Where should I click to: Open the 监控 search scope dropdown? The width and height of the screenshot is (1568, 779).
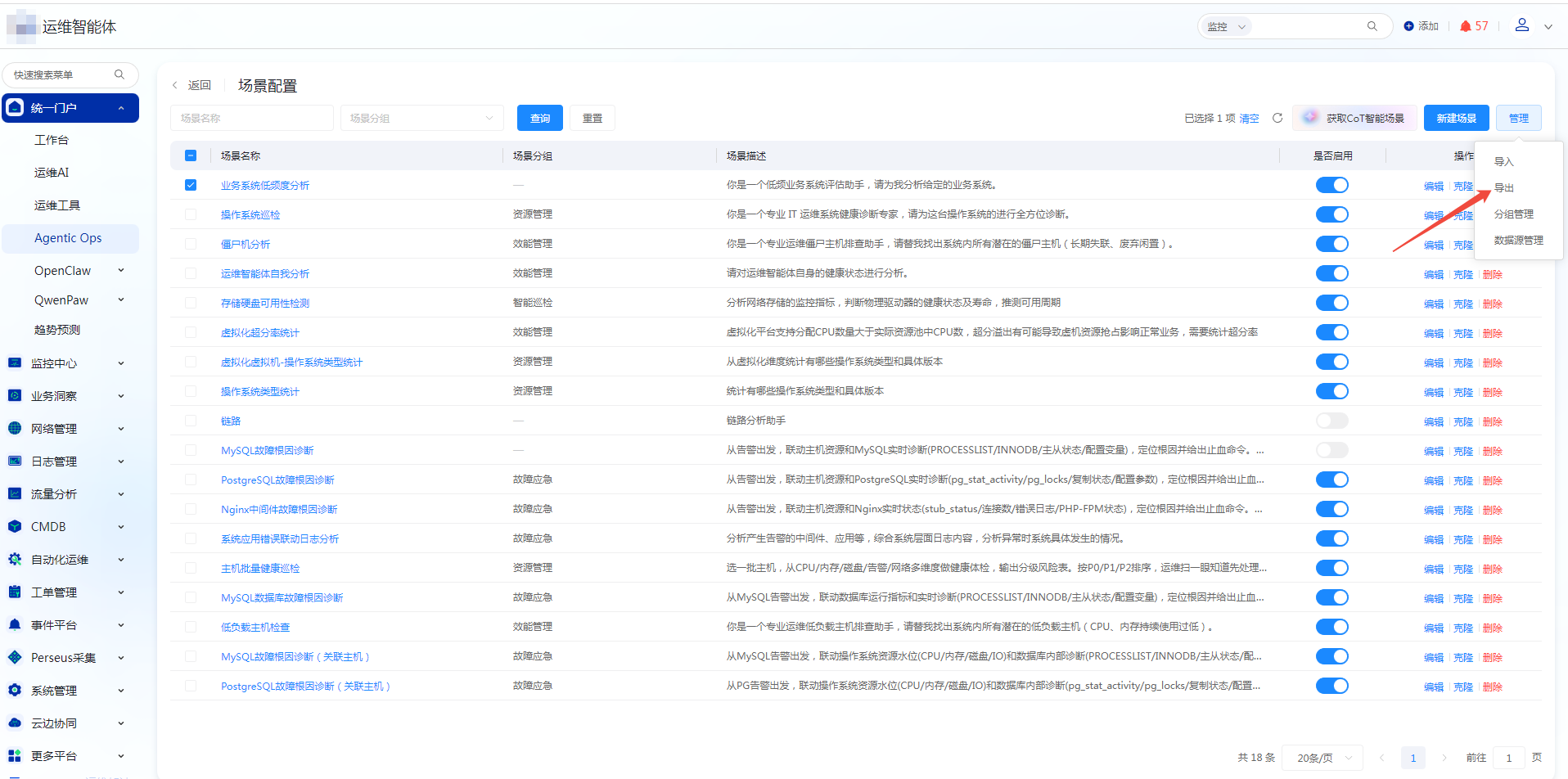click(1226, 26)
